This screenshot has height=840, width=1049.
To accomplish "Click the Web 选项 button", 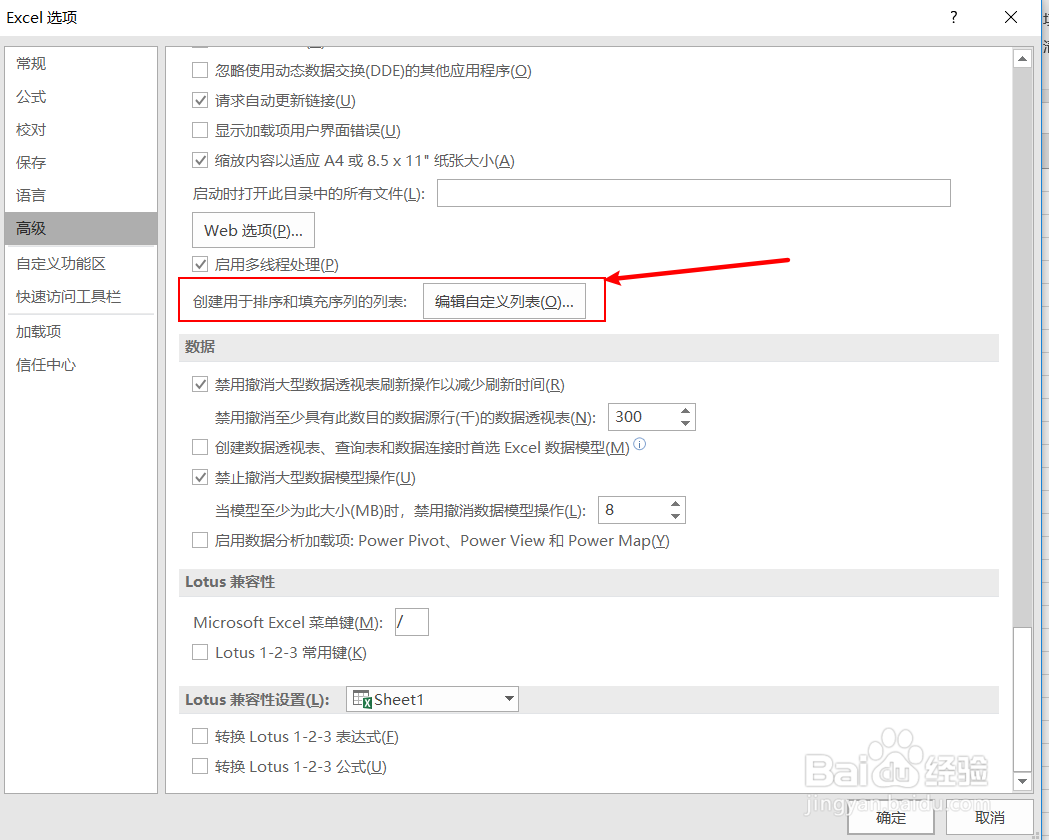I will click(252, 230).
